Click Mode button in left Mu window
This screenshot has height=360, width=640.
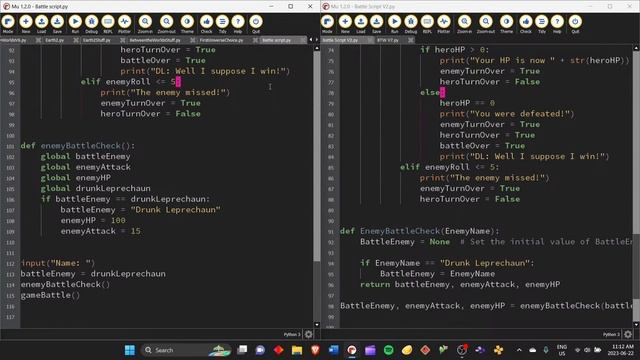click(8, 24)
